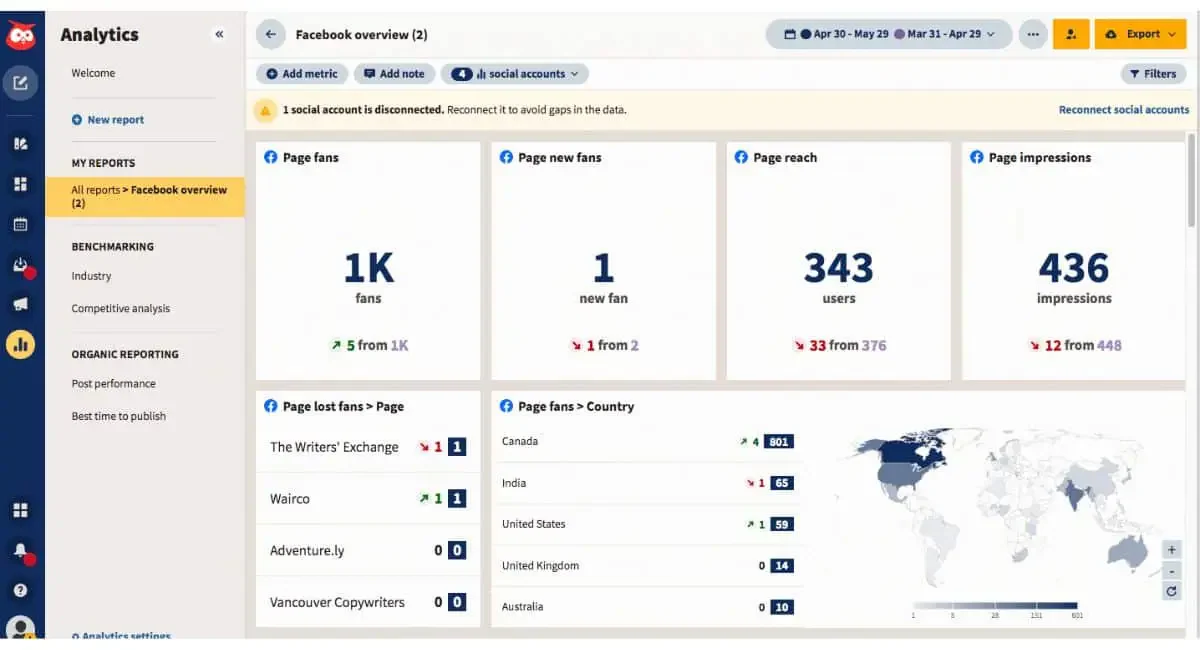1200x650 pixels.
Task: Open the megaphone advertise icon
Action: (21, 304)
